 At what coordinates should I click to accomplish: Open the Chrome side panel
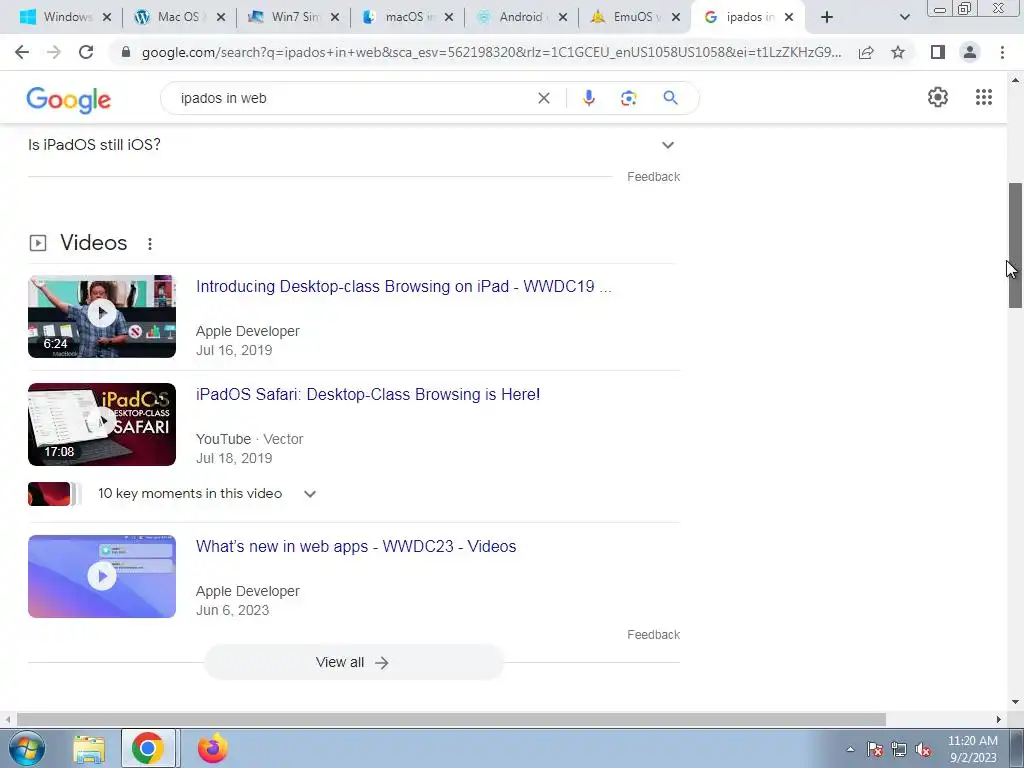938,52
